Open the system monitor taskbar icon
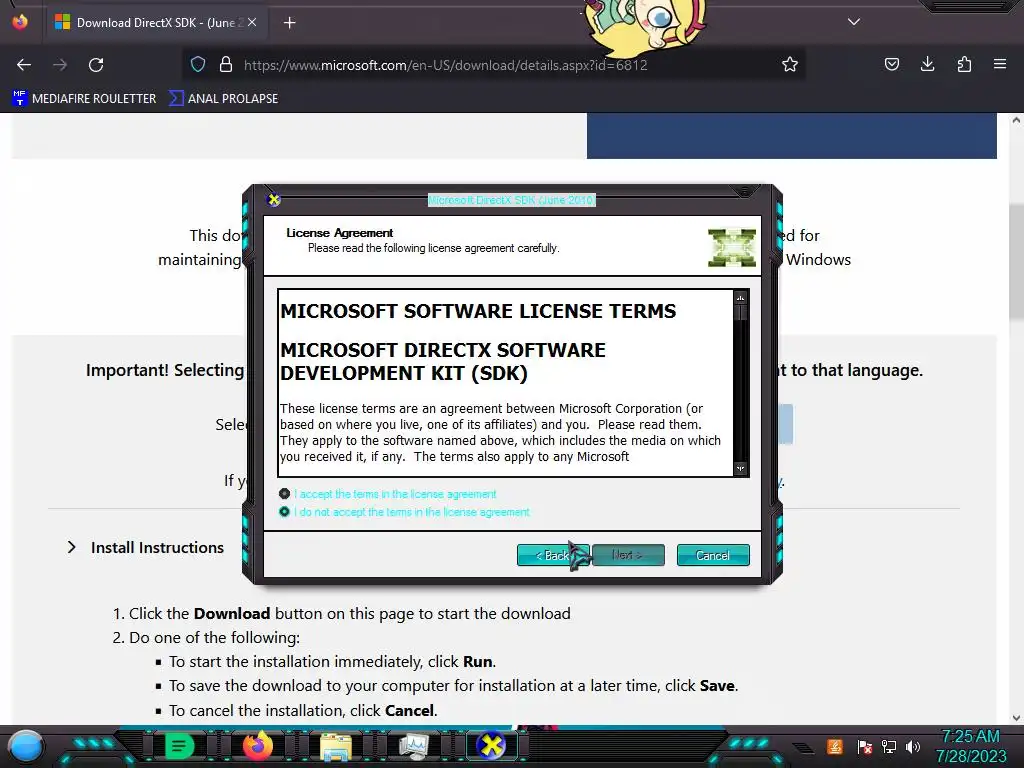Viewport: 1024px width, 768px height. (413, 746)
